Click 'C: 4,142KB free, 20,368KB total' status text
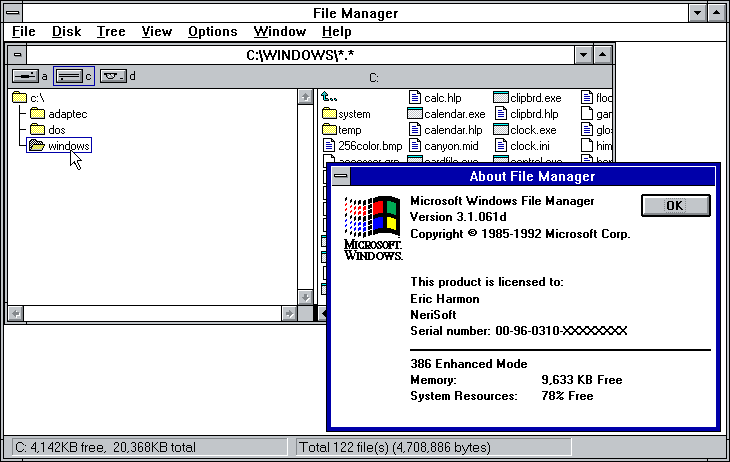This screenshot has width=730, height=462. [x=105, y=448]
